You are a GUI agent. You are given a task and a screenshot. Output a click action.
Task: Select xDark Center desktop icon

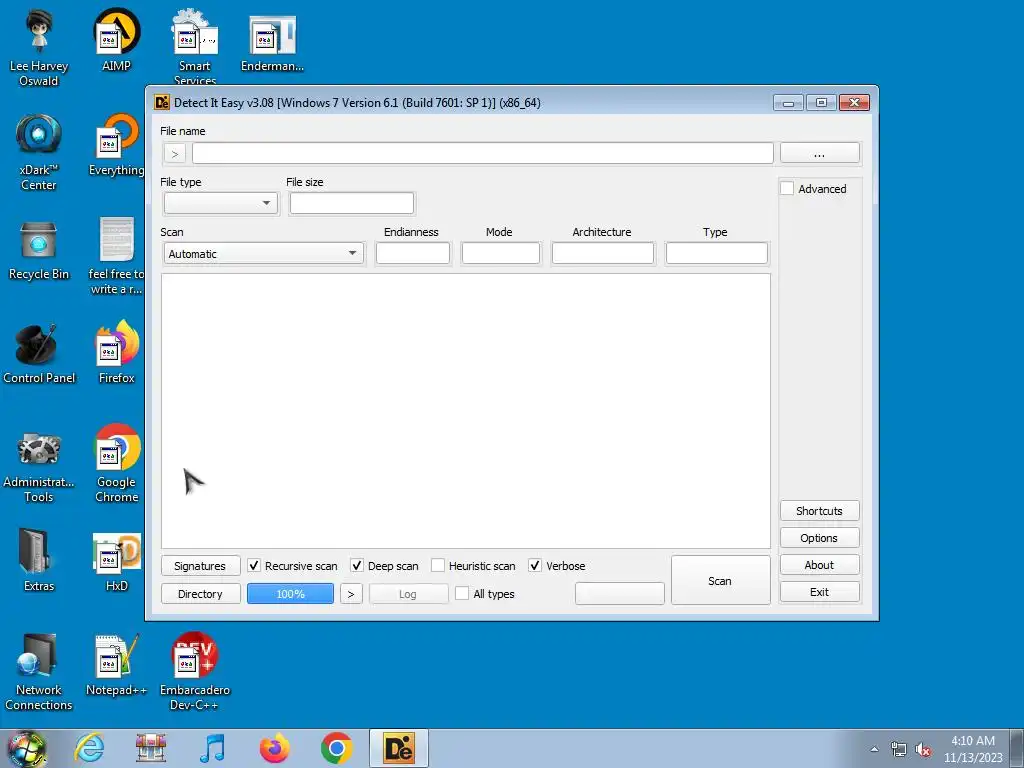tap(39, 152)
